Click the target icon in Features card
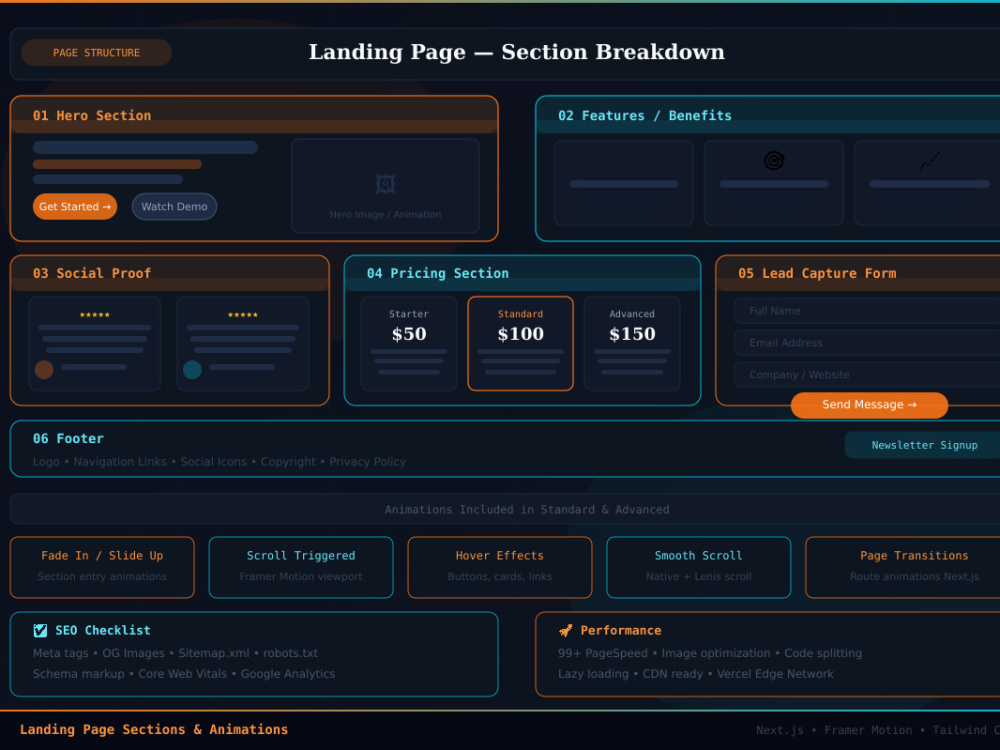 click(774, 161)
